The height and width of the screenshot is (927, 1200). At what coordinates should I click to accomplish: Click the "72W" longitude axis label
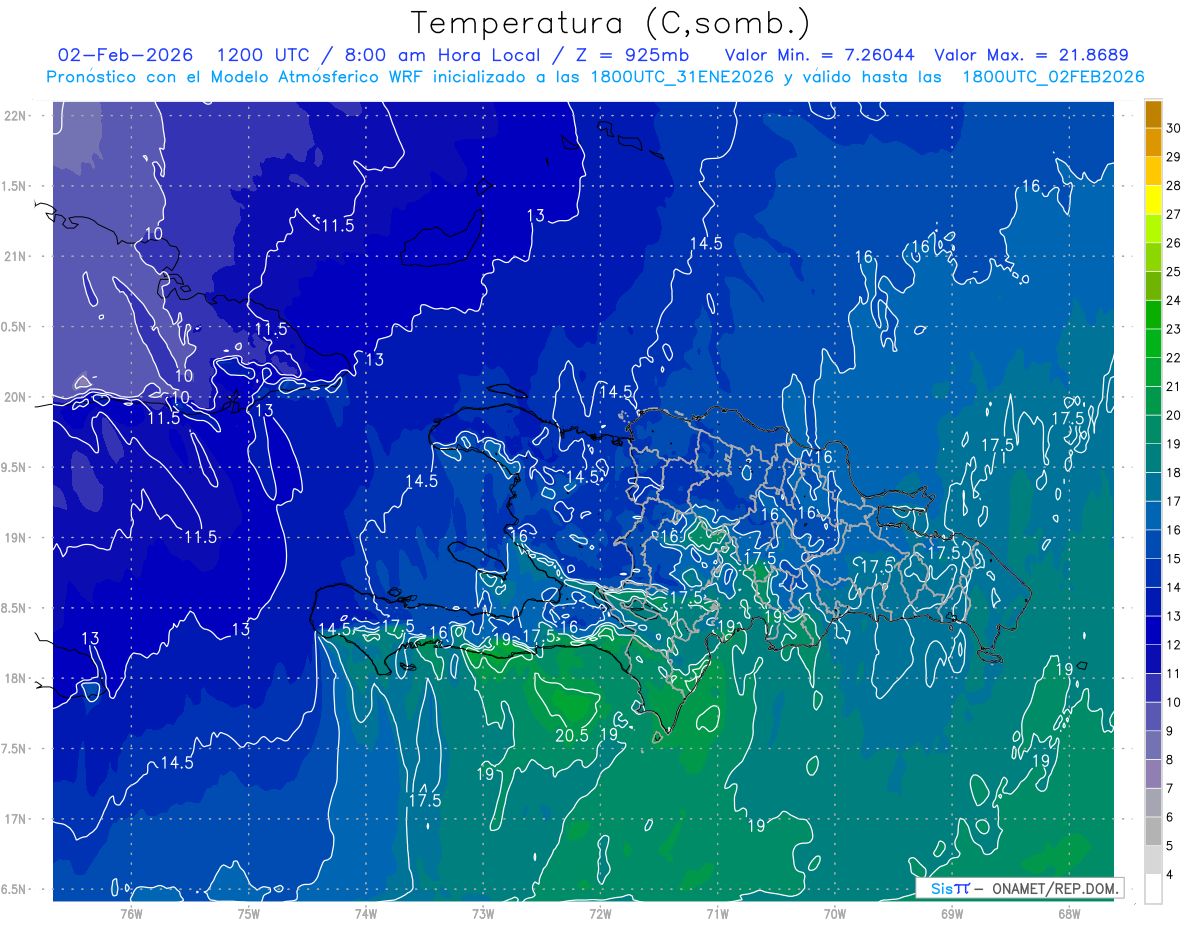click(x=600, y=913)
